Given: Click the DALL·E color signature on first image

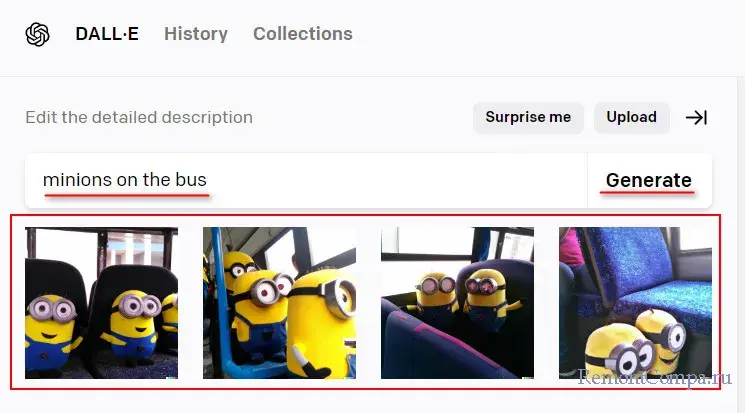Looking at the screenshot, I should tap(172, 377).
